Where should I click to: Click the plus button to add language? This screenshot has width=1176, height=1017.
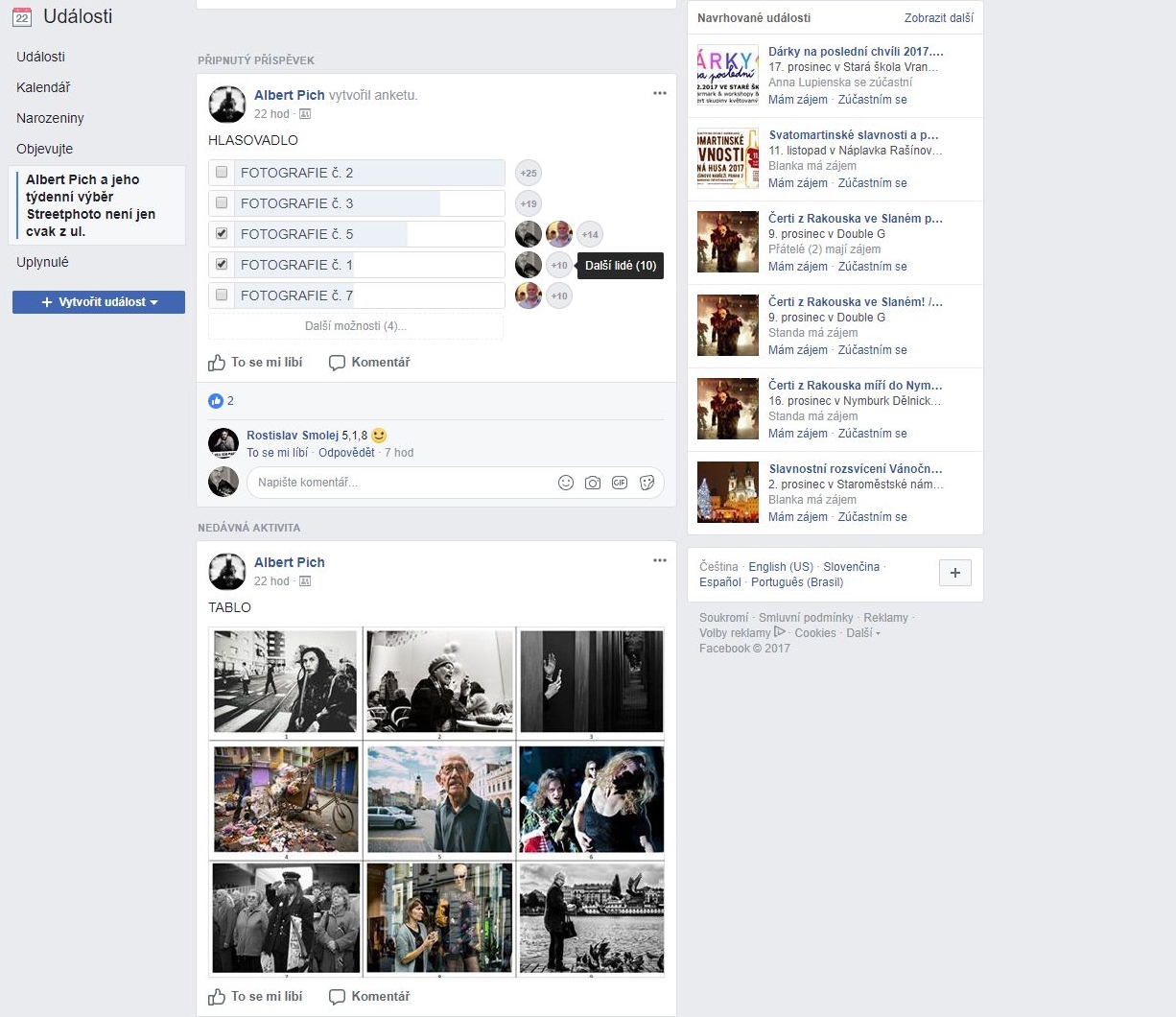[x=954, y=573]
